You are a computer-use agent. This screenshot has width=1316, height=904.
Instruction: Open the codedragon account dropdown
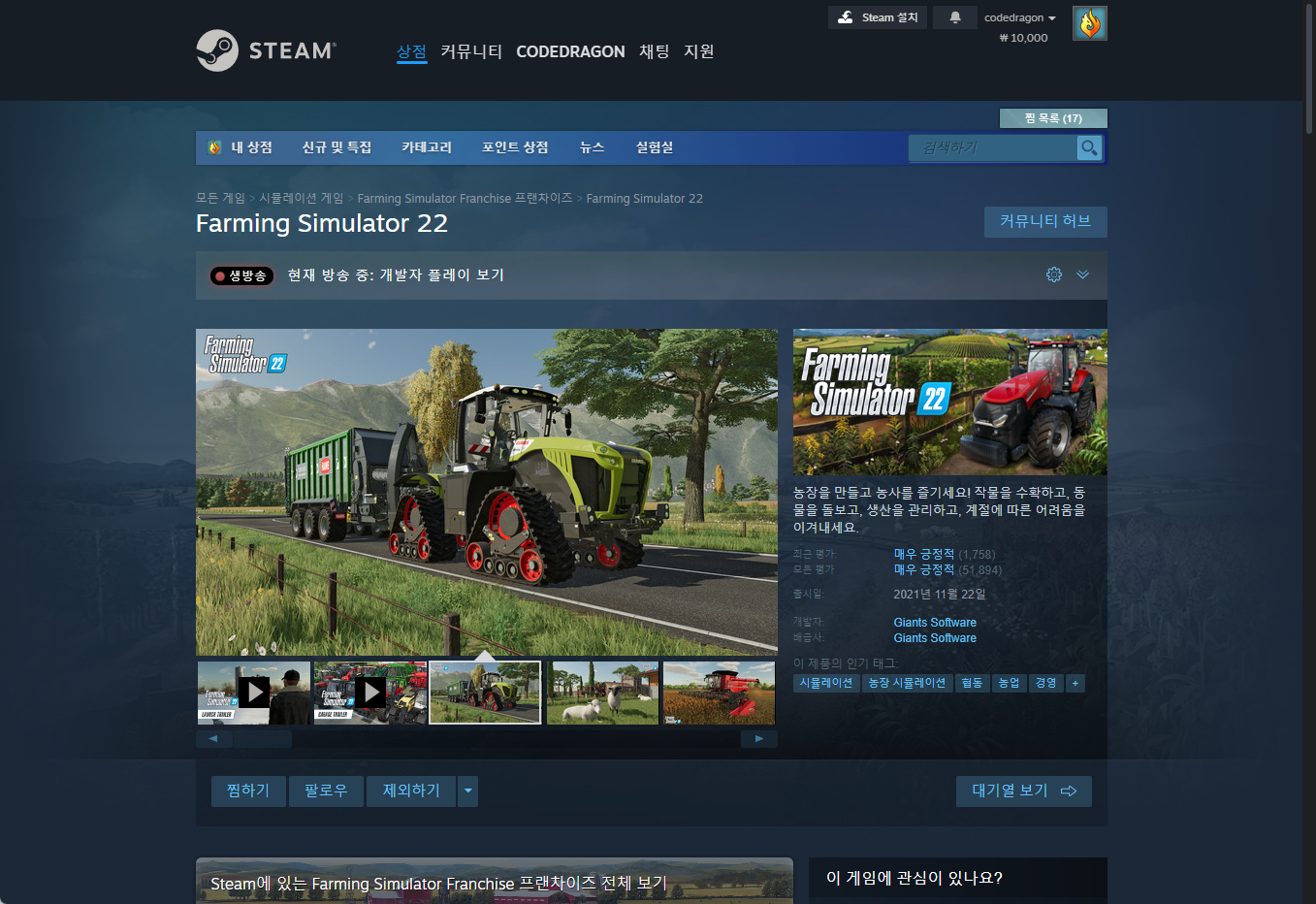(1020, 17)
